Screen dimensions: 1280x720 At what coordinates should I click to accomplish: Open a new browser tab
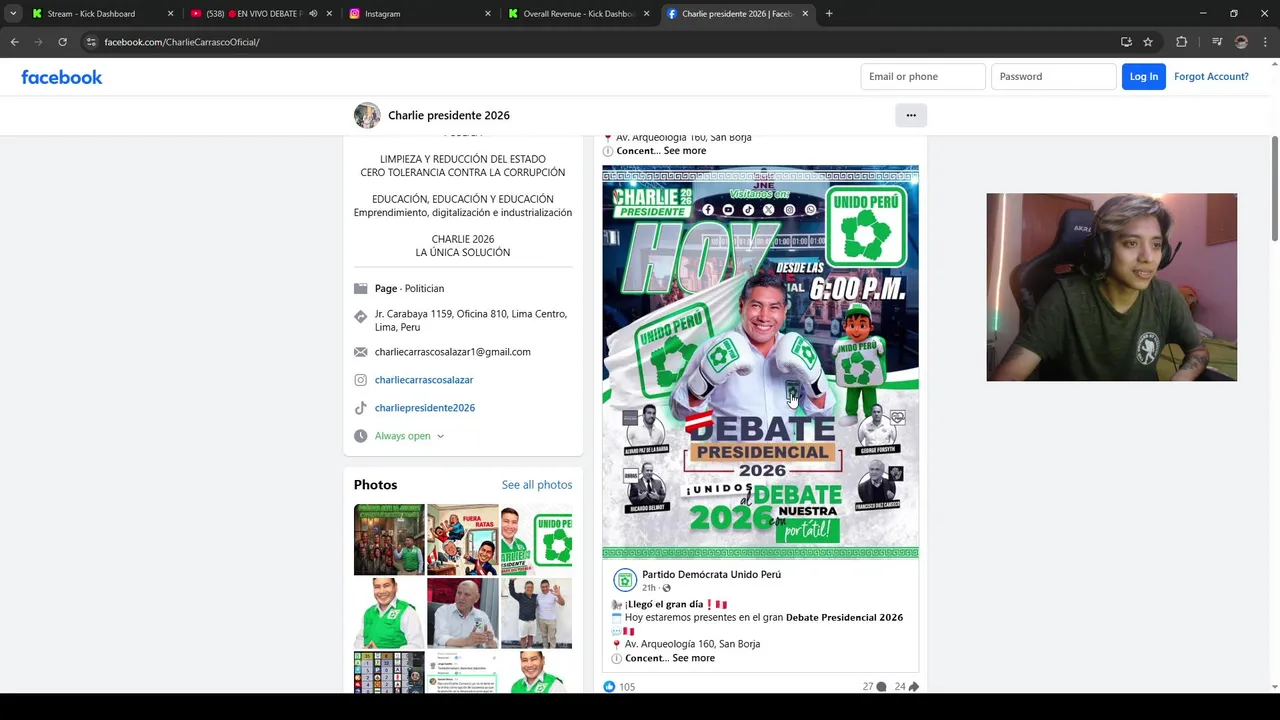(x=829, y=14)
